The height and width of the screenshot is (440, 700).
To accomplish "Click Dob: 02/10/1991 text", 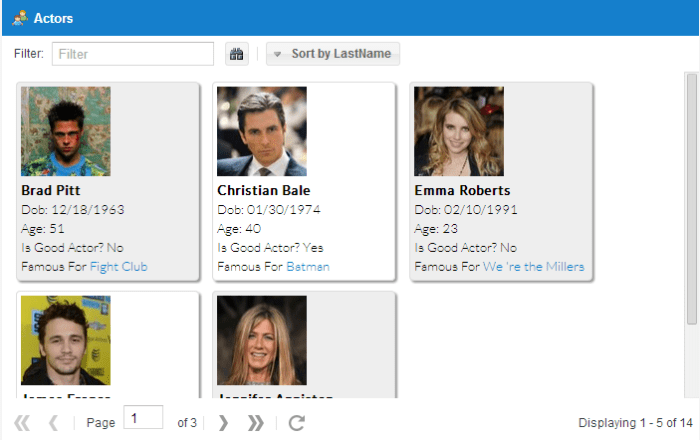I will coord(466,210).
